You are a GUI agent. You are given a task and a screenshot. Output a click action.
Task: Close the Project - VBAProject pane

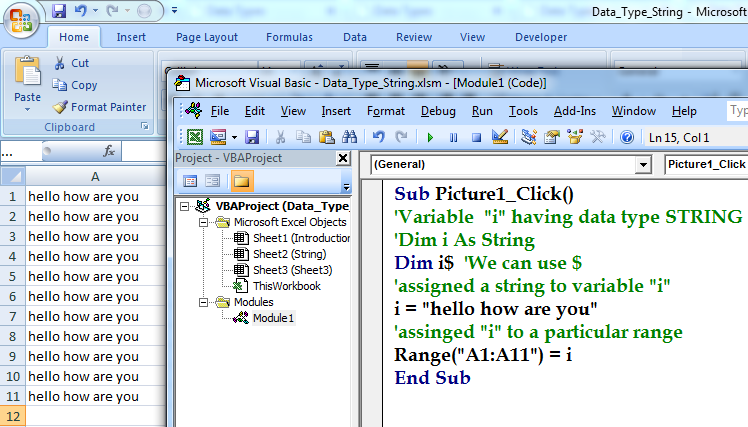(x=343, y=158)
